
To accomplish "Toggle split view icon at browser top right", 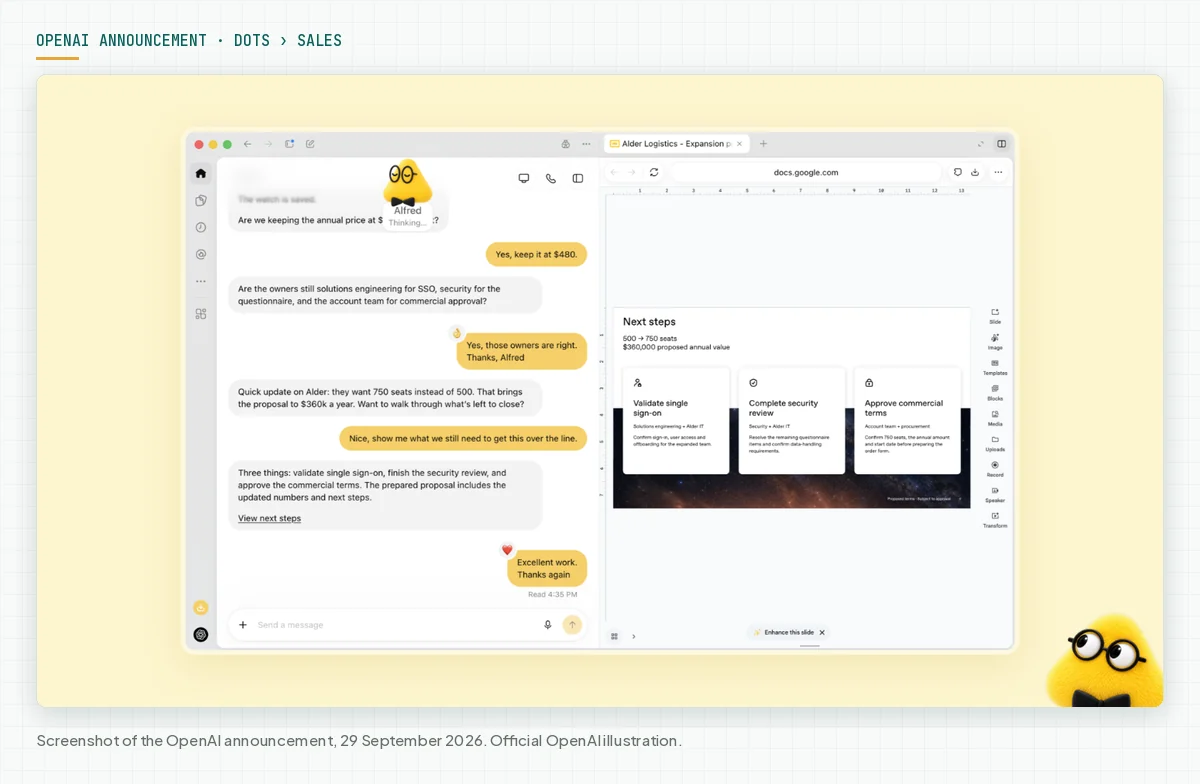I will click(x=1001, y=144).
